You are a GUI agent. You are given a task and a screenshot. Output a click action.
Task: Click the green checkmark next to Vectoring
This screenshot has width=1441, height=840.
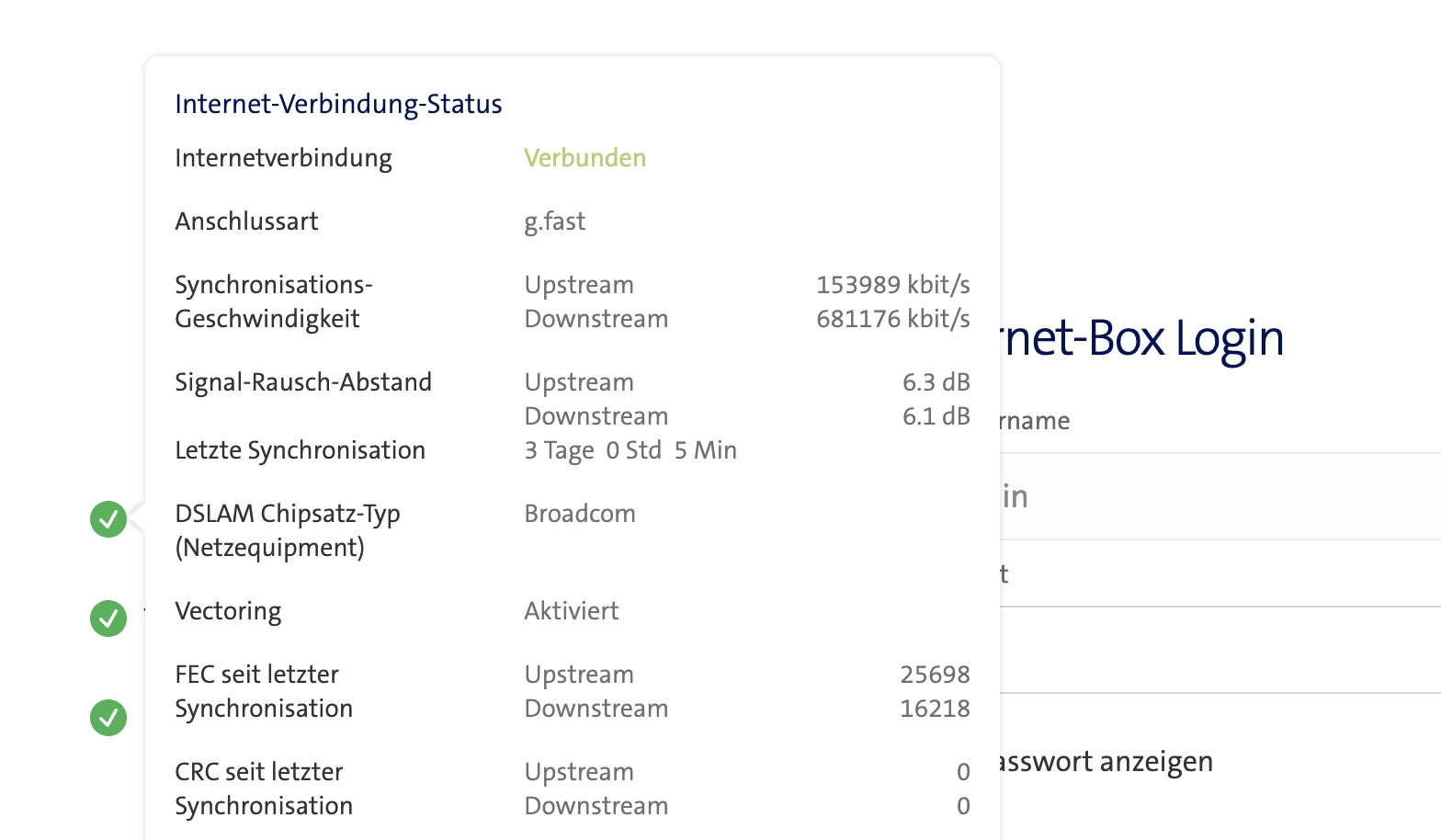pos(108,619)
